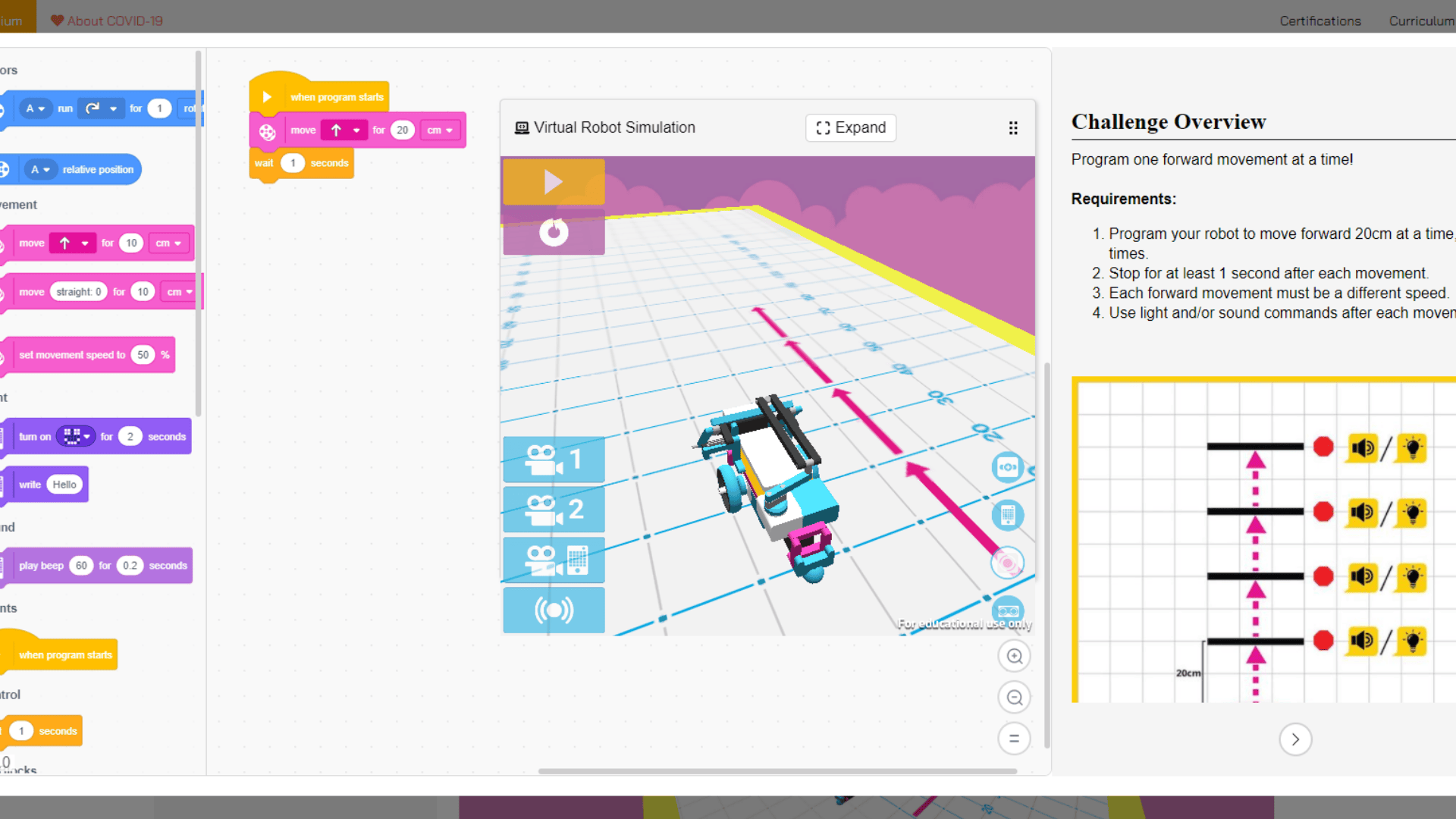Zoom in on the code workspace
1456x819 pixels.
1014,656
